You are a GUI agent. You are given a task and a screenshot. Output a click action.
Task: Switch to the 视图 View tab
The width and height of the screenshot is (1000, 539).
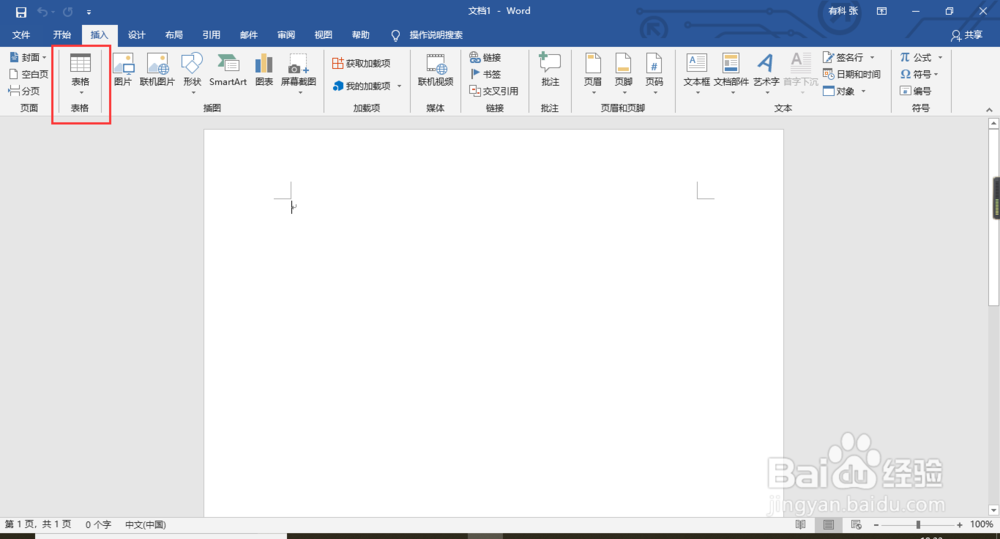tap(323, 35)
